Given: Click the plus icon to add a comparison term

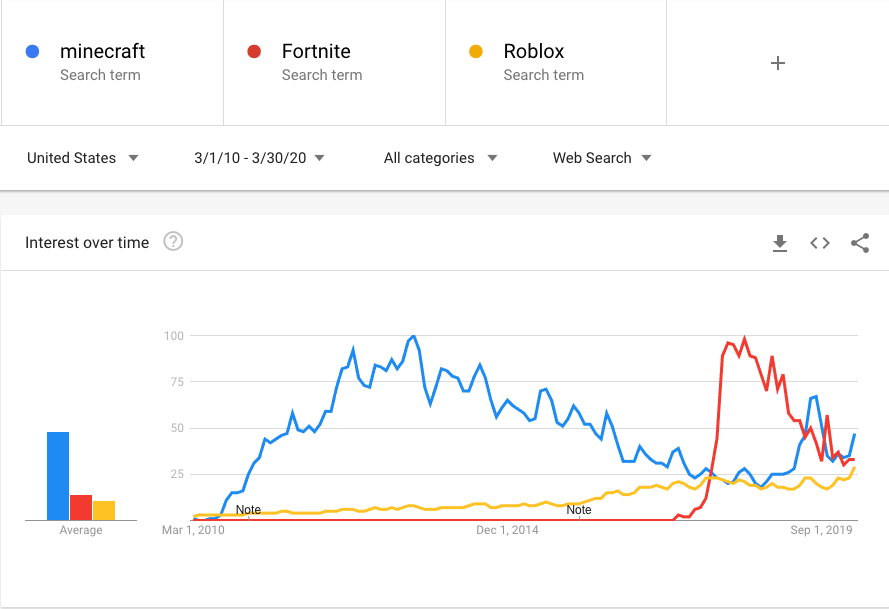Looking at the screenshot, I should [x=777, y=62].
